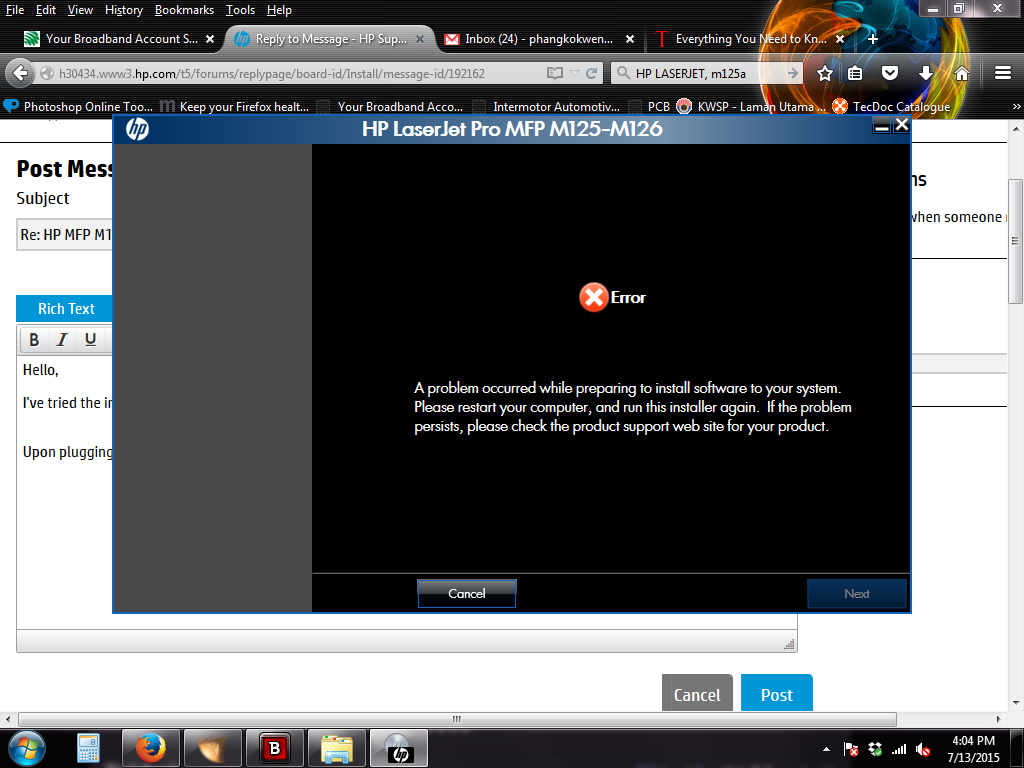
Task: Minimize the HP LaserJet installer window
Action: (x=881, y=125)
